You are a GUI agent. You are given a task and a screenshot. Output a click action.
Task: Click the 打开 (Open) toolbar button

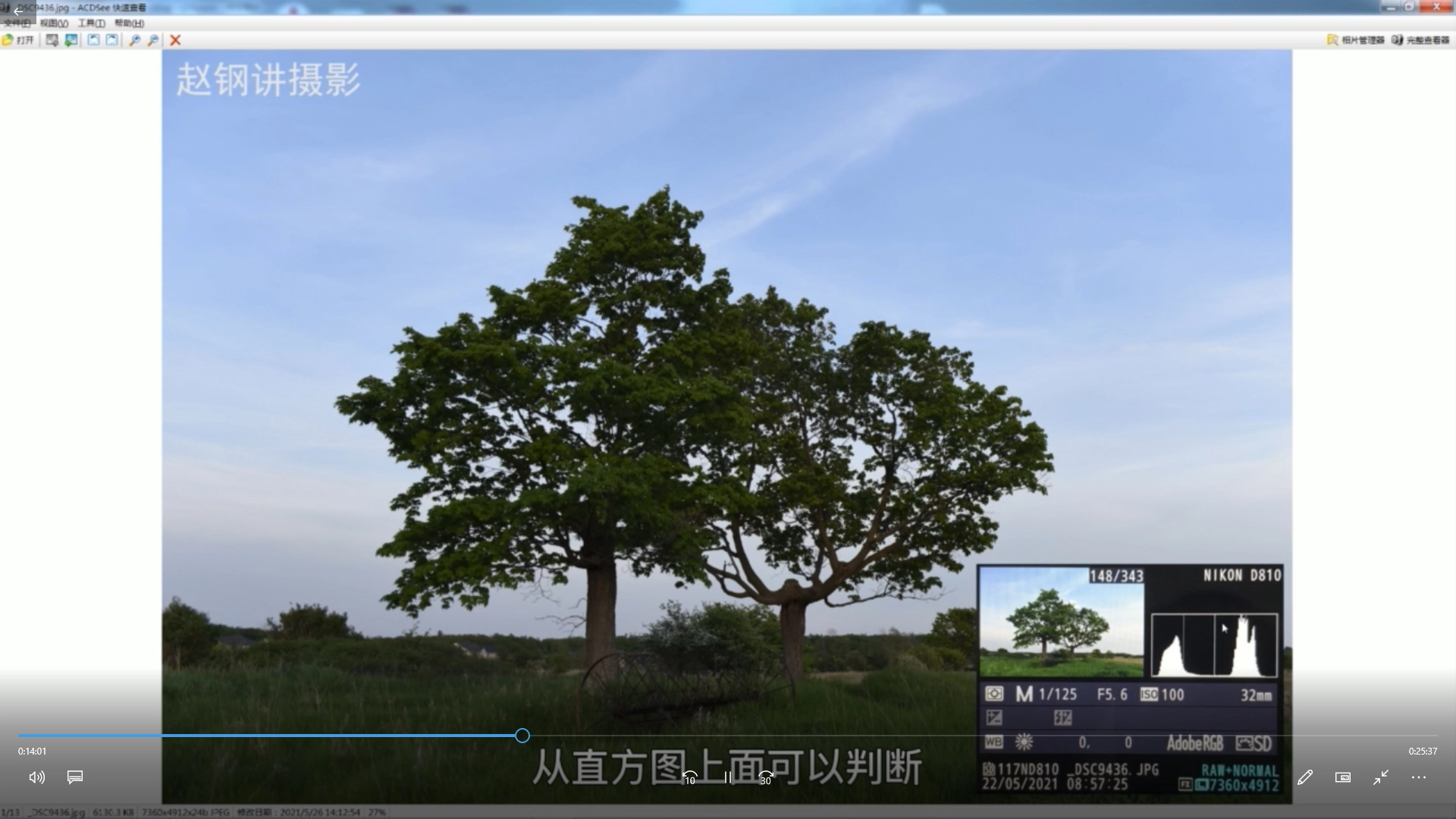tap(18, 40)
